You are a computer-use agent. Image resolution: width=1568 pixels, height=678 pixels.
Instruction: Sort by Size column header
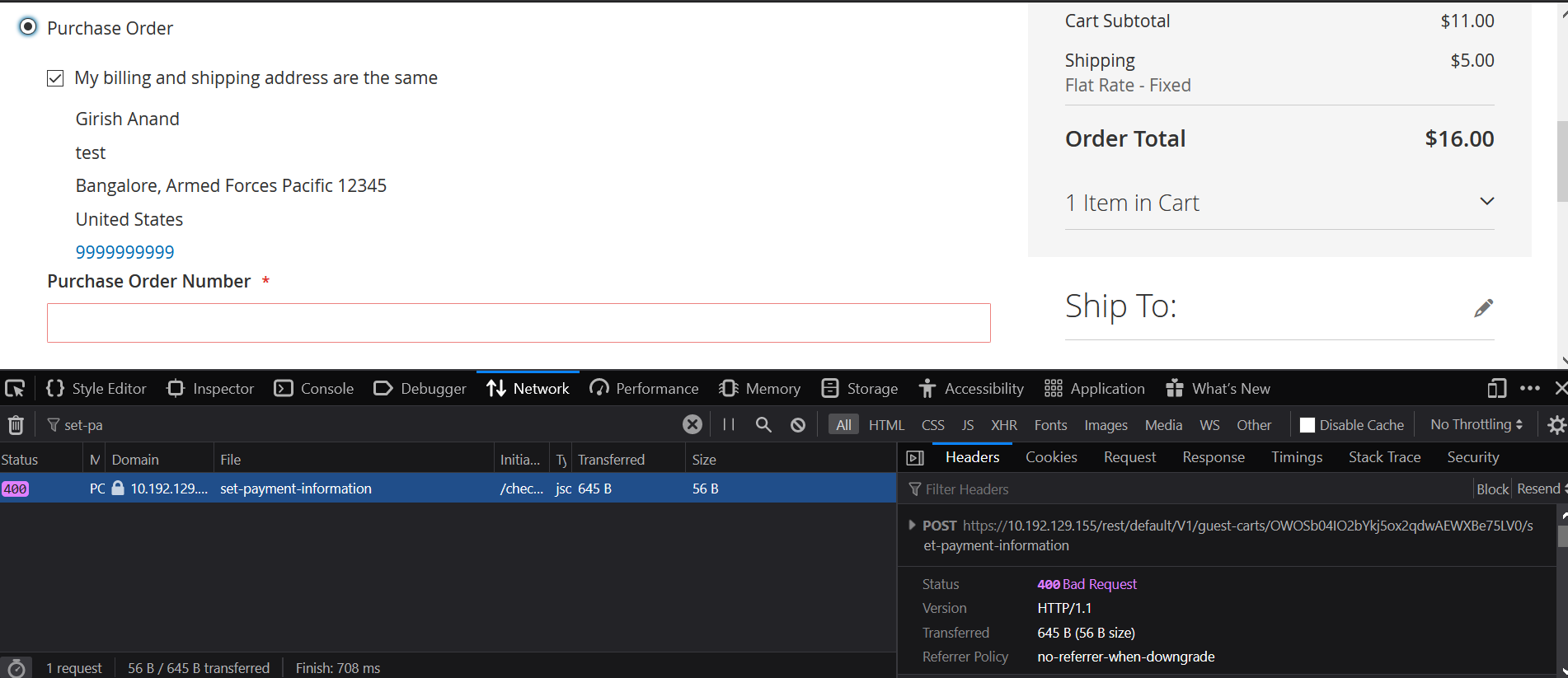coord(790,460)
